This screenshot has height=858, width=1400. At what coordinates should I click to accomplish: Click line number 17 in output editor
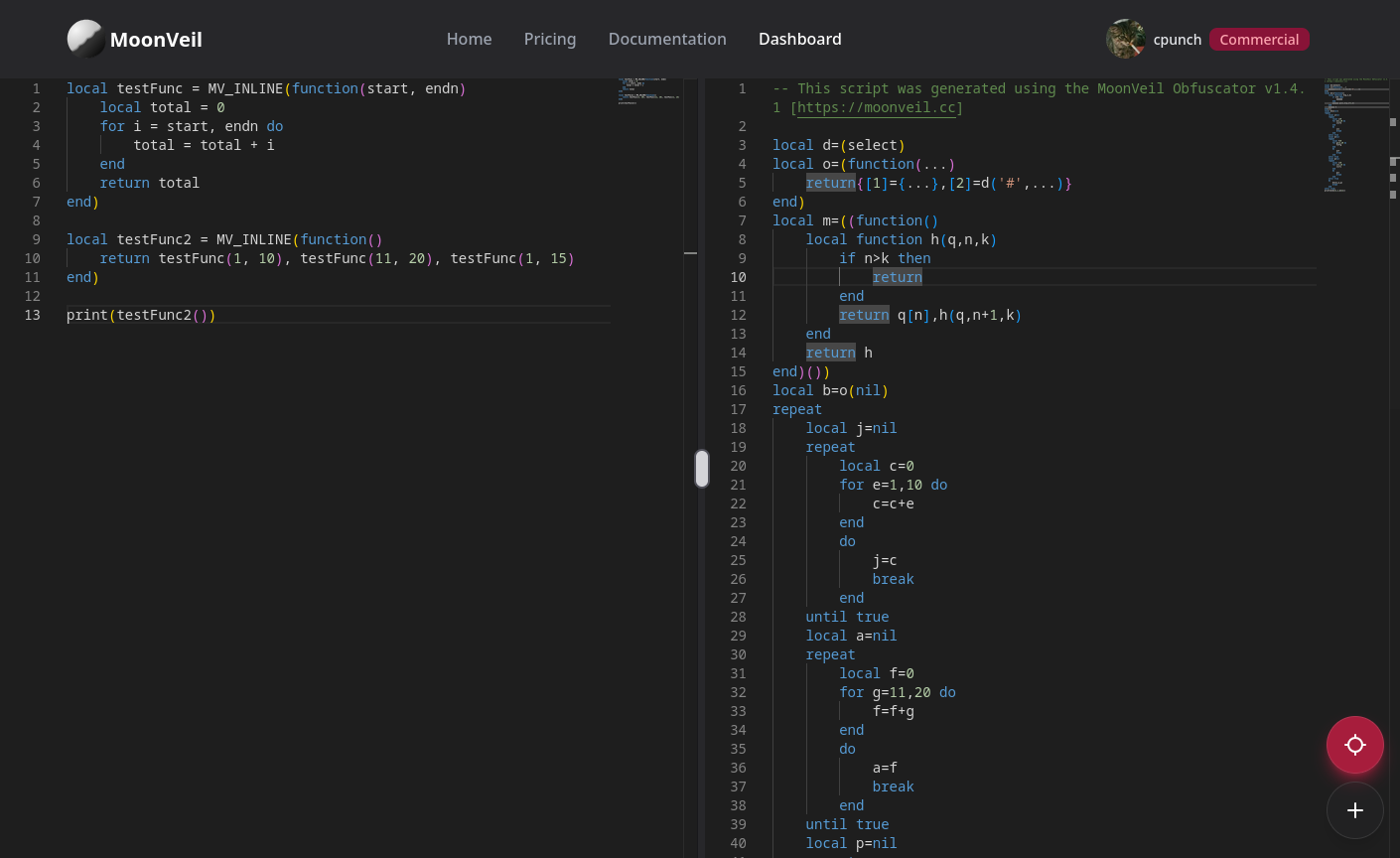738,409
